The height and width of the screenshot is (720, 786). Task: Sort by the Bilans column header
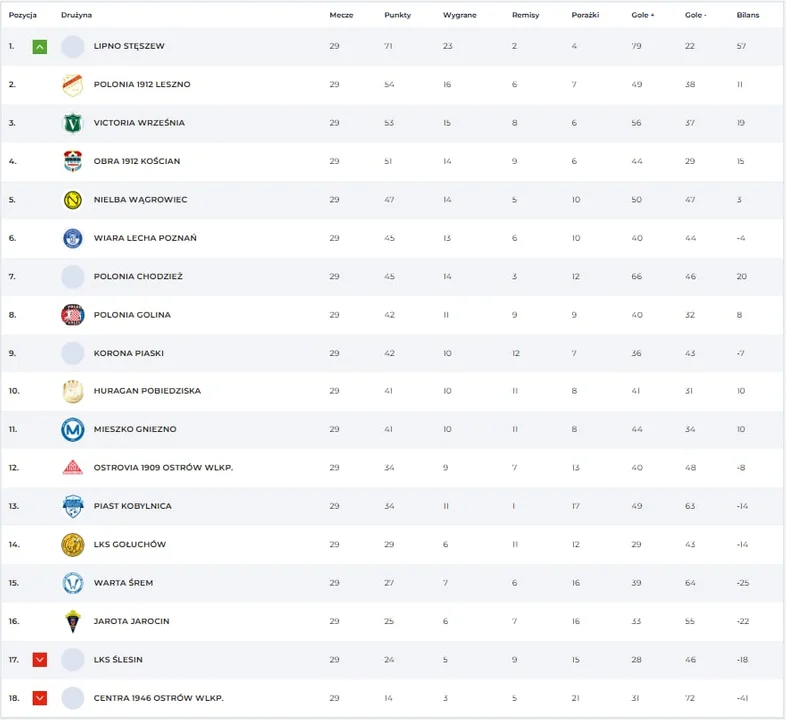point(748,15)
